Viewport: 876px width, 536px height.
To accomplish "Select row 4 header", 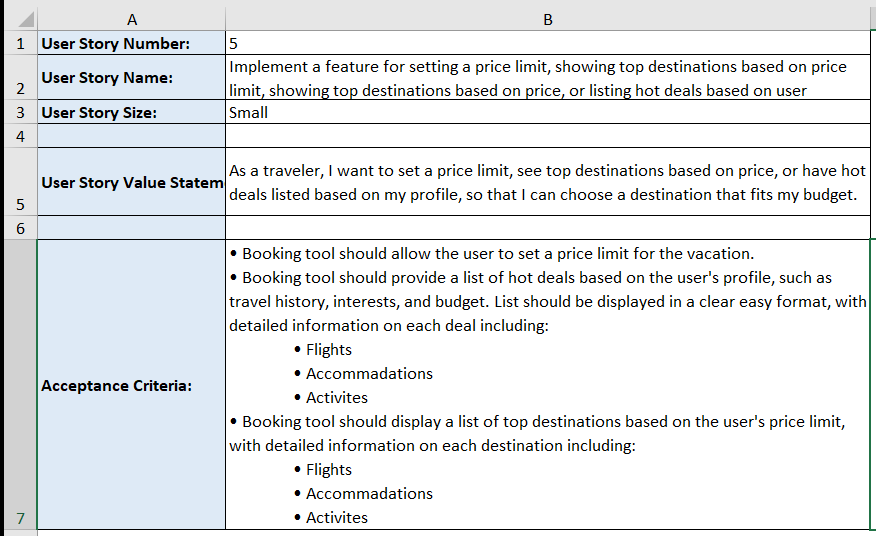I will pyautogui.click(x=20, y=136).
